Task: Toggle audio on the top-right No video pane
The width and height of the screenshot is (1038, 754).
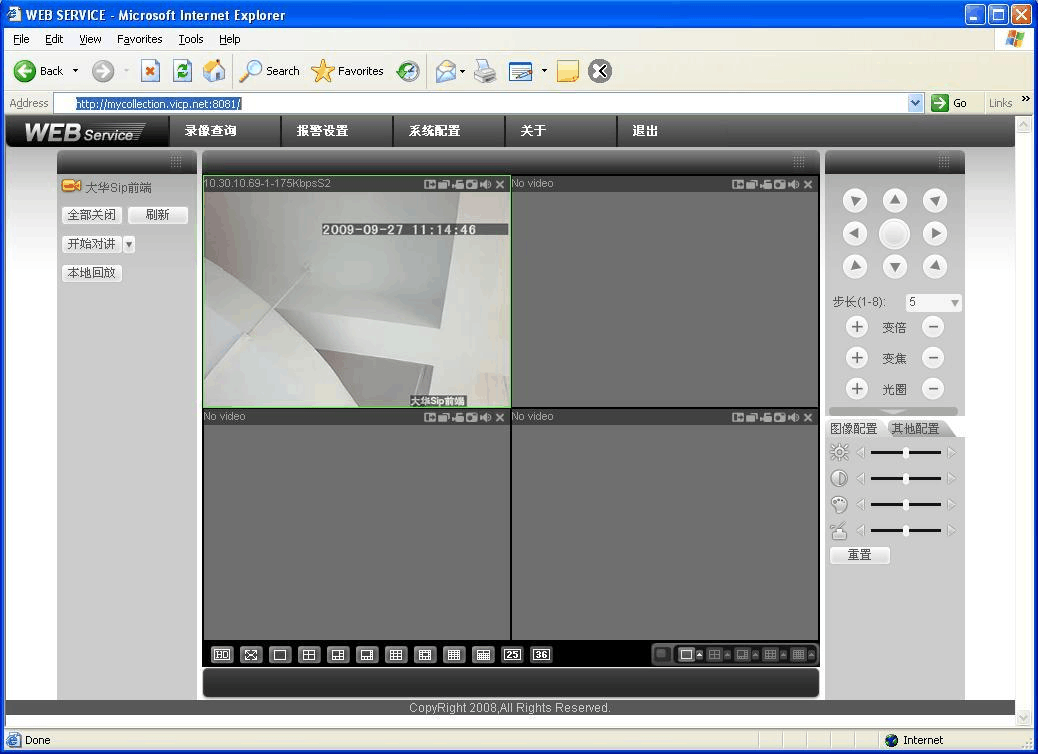Action: (x=794, y=184)
